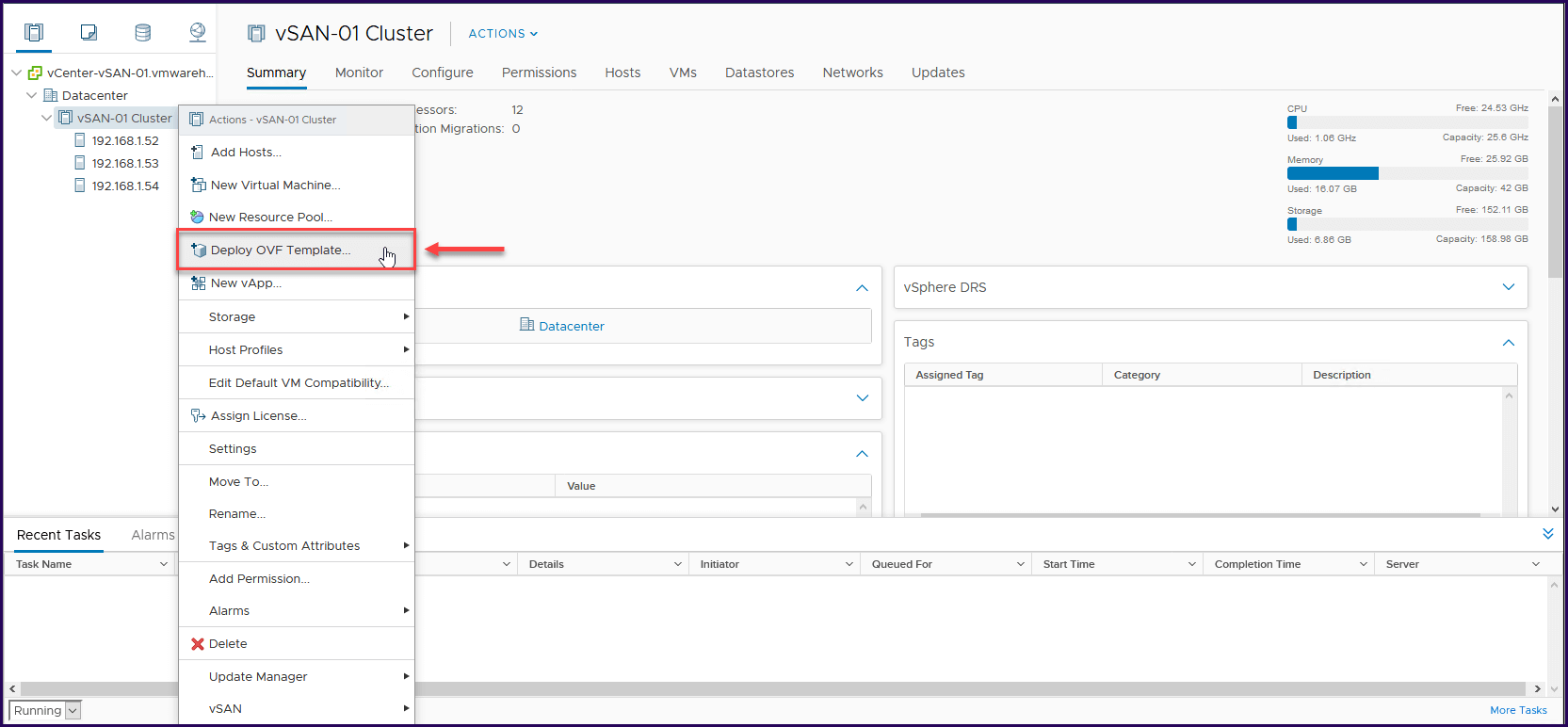Expand the vSphere DRS panel
This screenshot has height=727, width=1568.
[x=1509, y=287]
